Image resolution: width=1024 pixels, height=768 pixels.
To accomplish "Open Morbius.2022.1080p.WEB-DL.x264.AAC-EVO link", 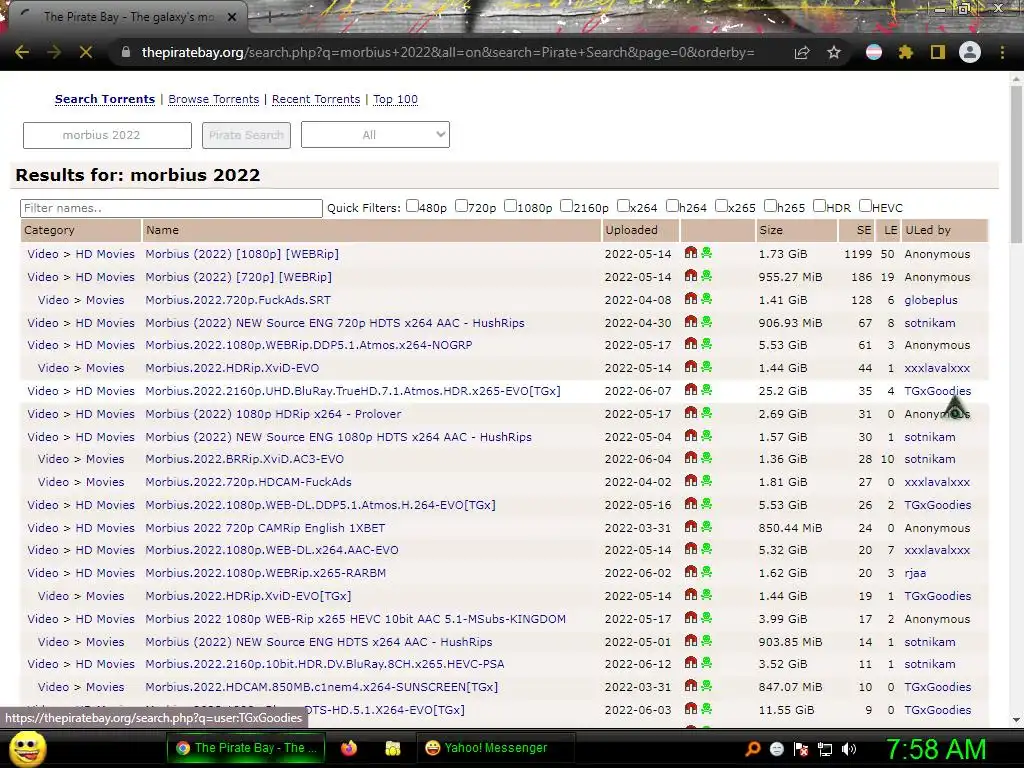I will tap(272, 550).
